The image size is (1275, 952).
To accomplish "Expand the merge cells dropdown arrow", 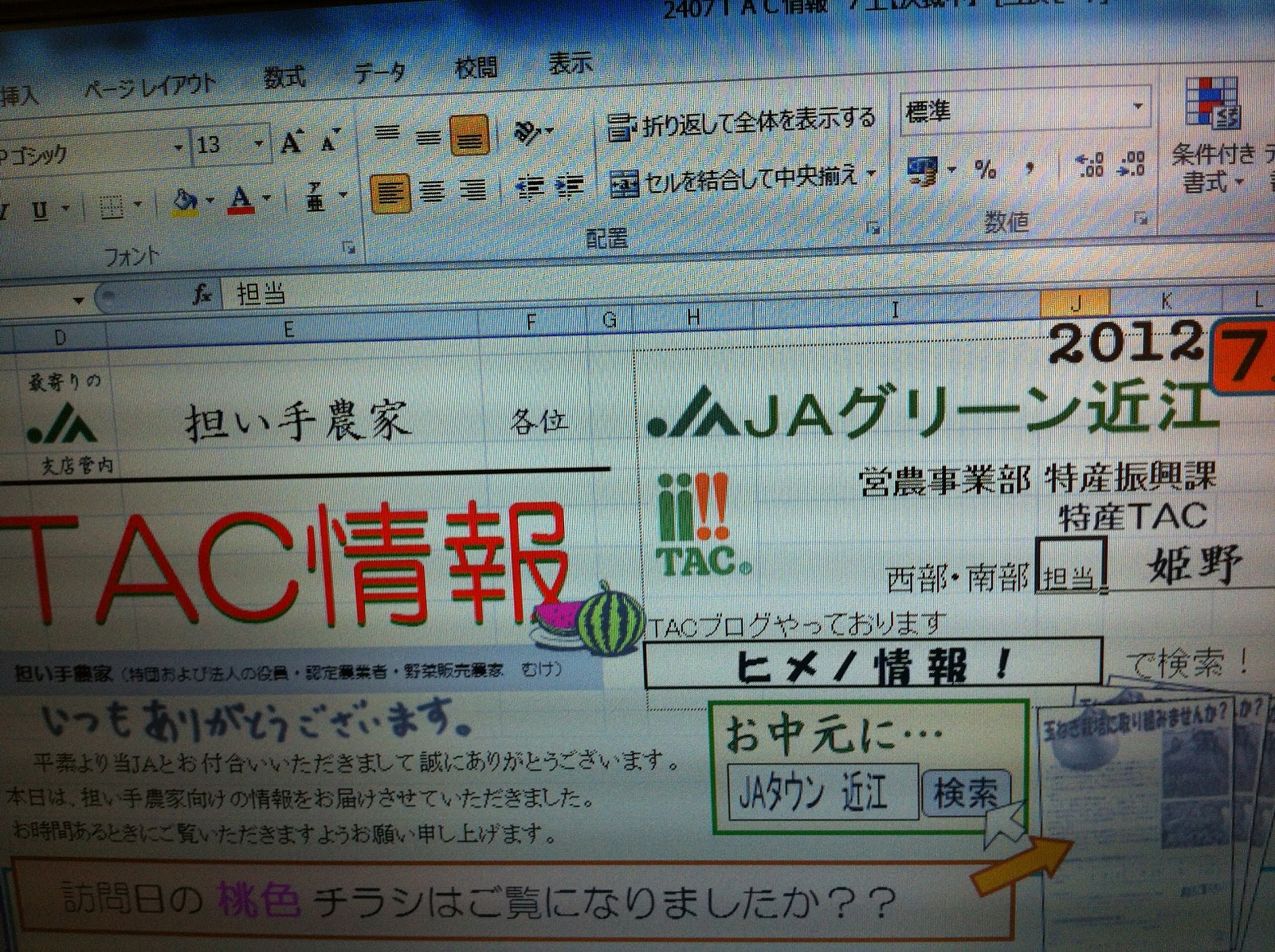I will 871,173.
